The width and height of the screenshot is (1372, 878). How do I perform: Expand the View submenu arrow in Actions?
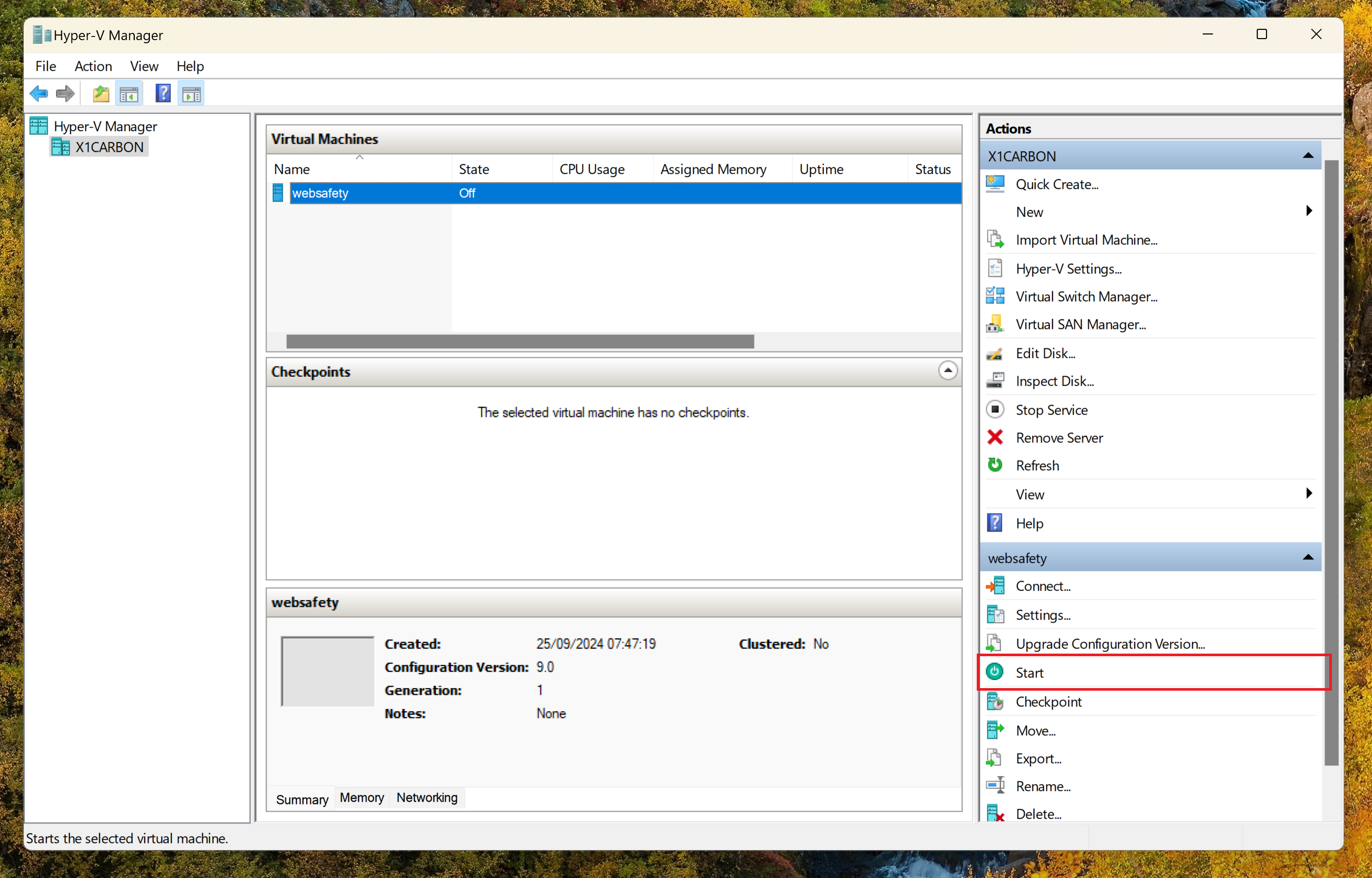pyautogui.click(x=1309, y=494)
